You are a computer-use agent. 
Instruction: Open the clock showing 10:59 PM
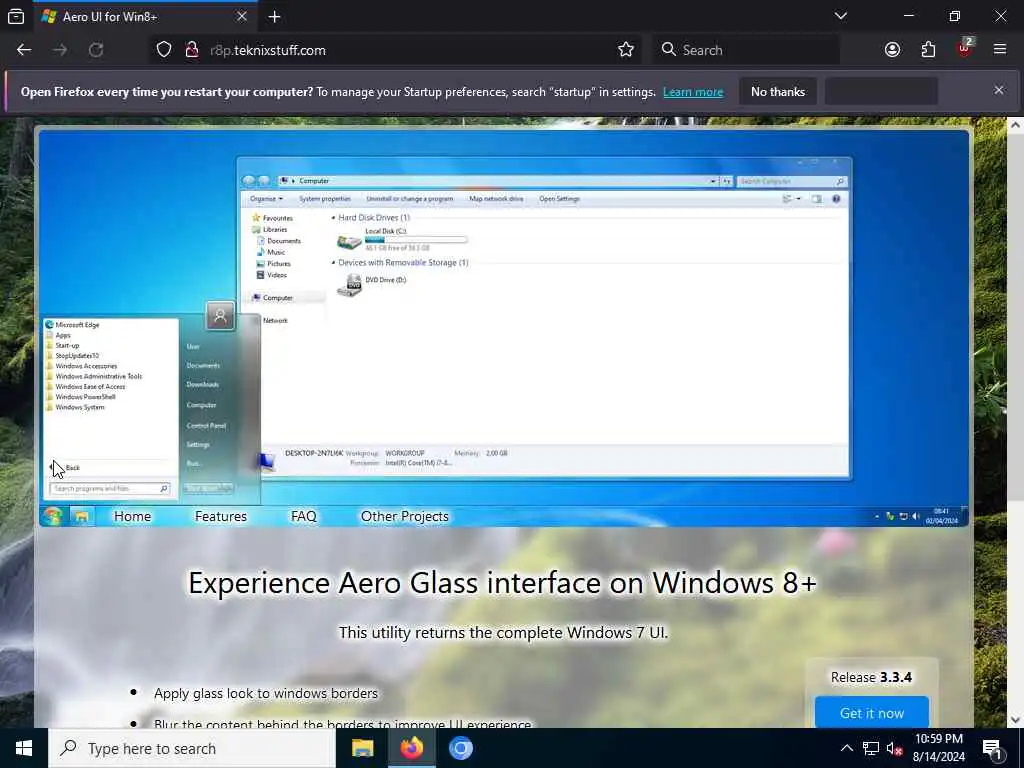[939, 748]
